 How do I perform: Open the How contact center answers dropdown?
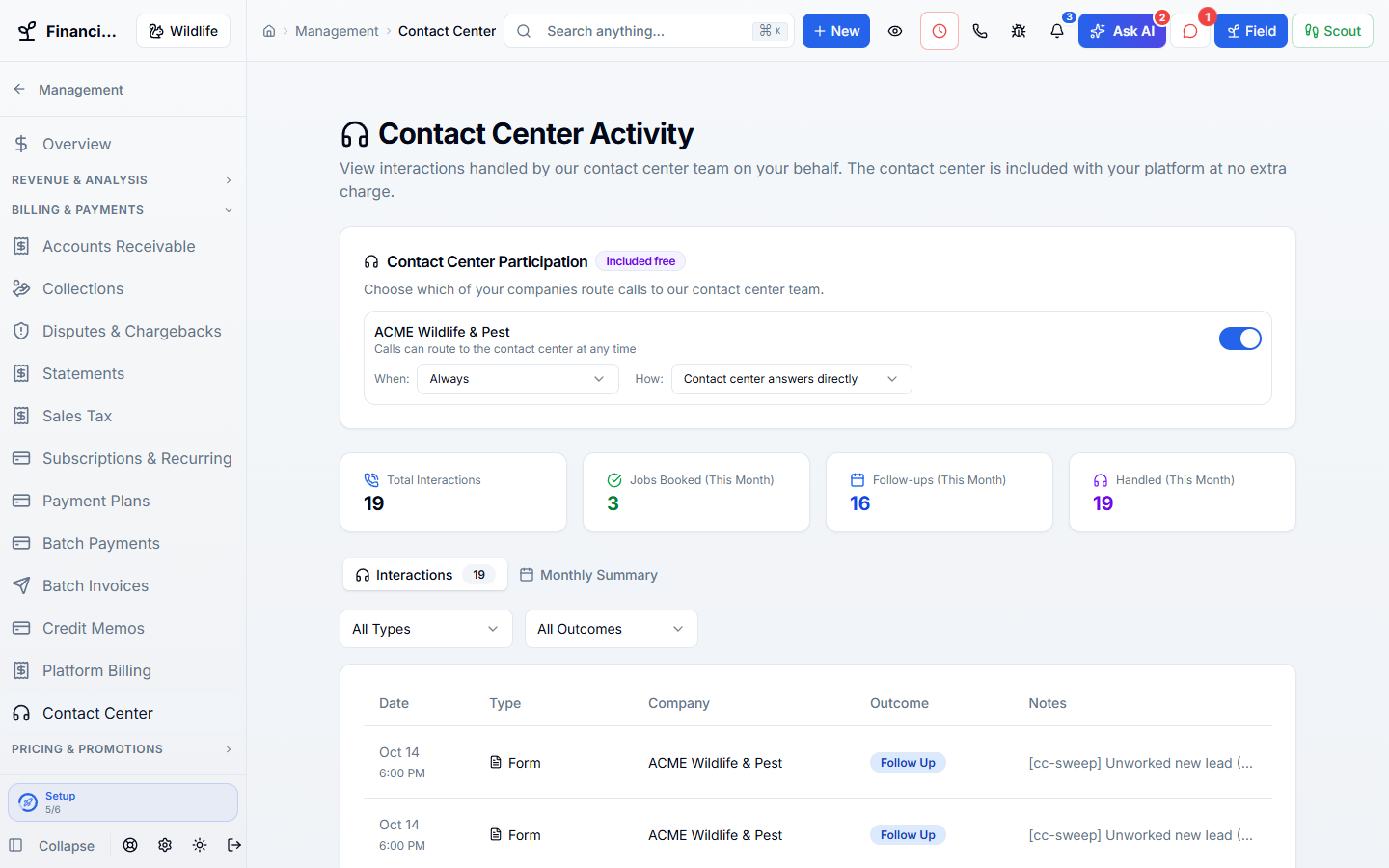click(792, 379)
